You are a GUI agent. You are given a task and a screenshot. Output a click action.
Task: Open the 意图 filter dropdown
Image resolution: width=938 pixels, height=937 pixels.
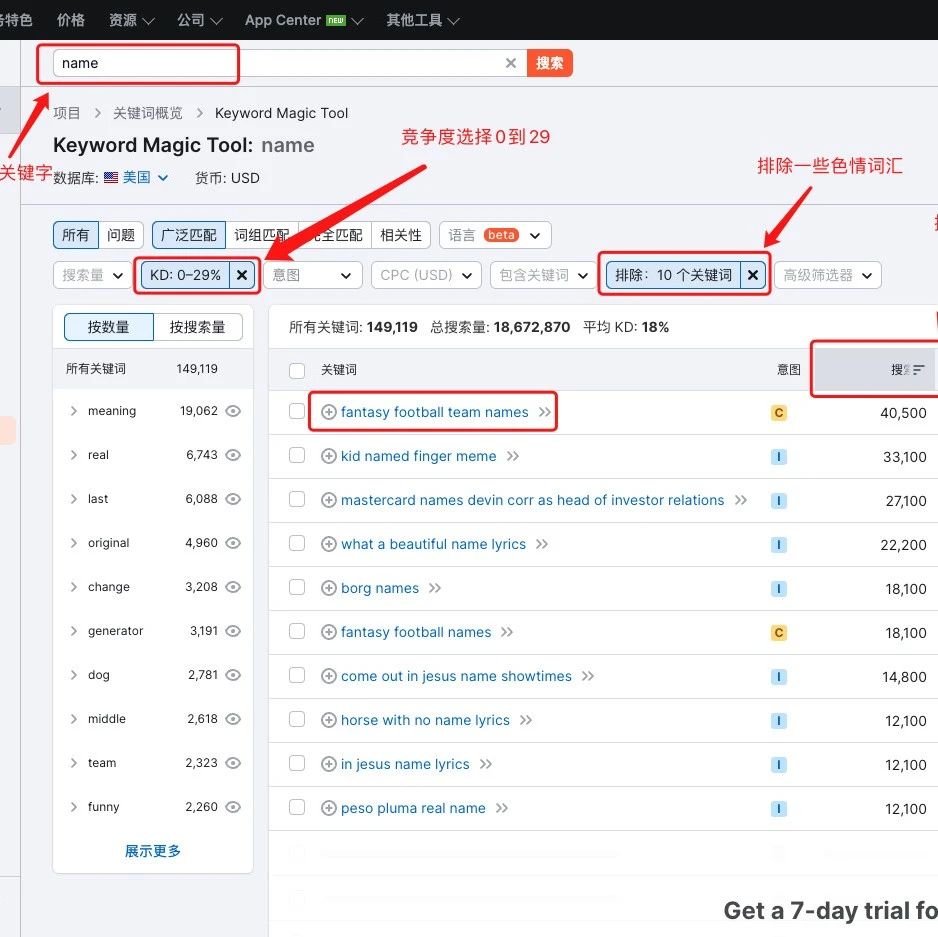pyautogui.click(x=312, y=275)
